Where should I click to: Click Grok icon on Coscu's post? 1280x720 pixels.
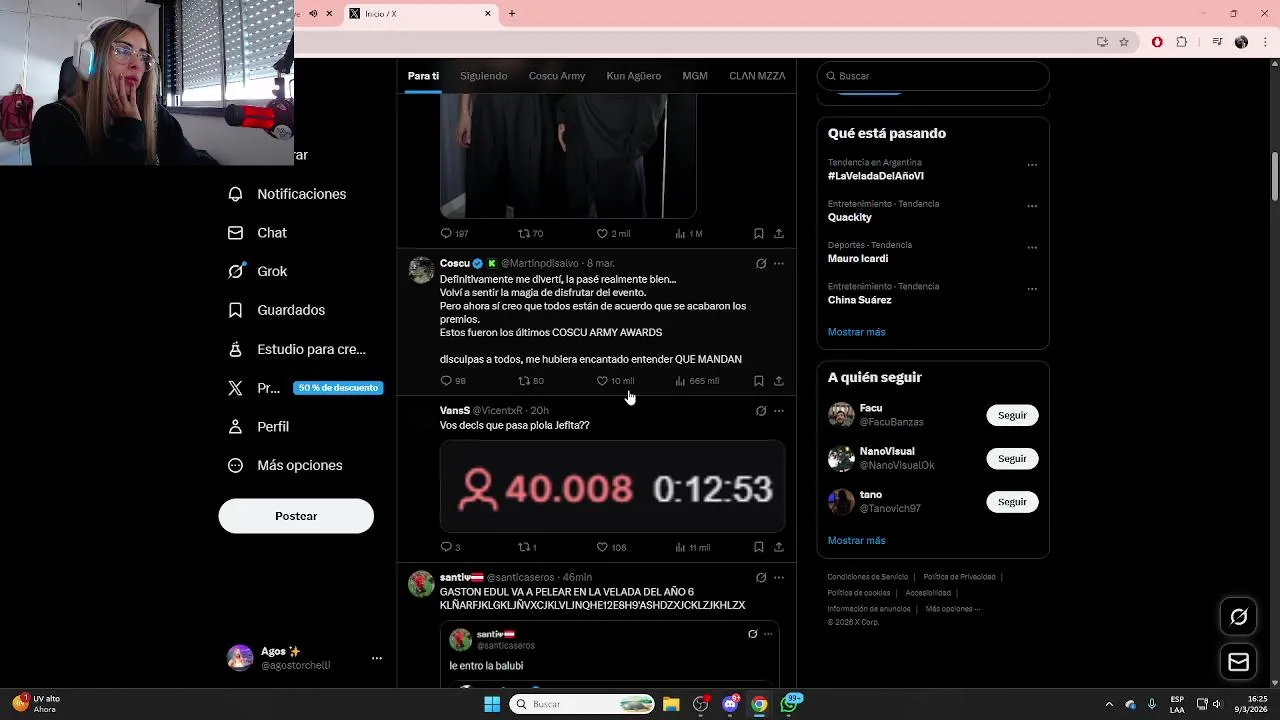761,264
